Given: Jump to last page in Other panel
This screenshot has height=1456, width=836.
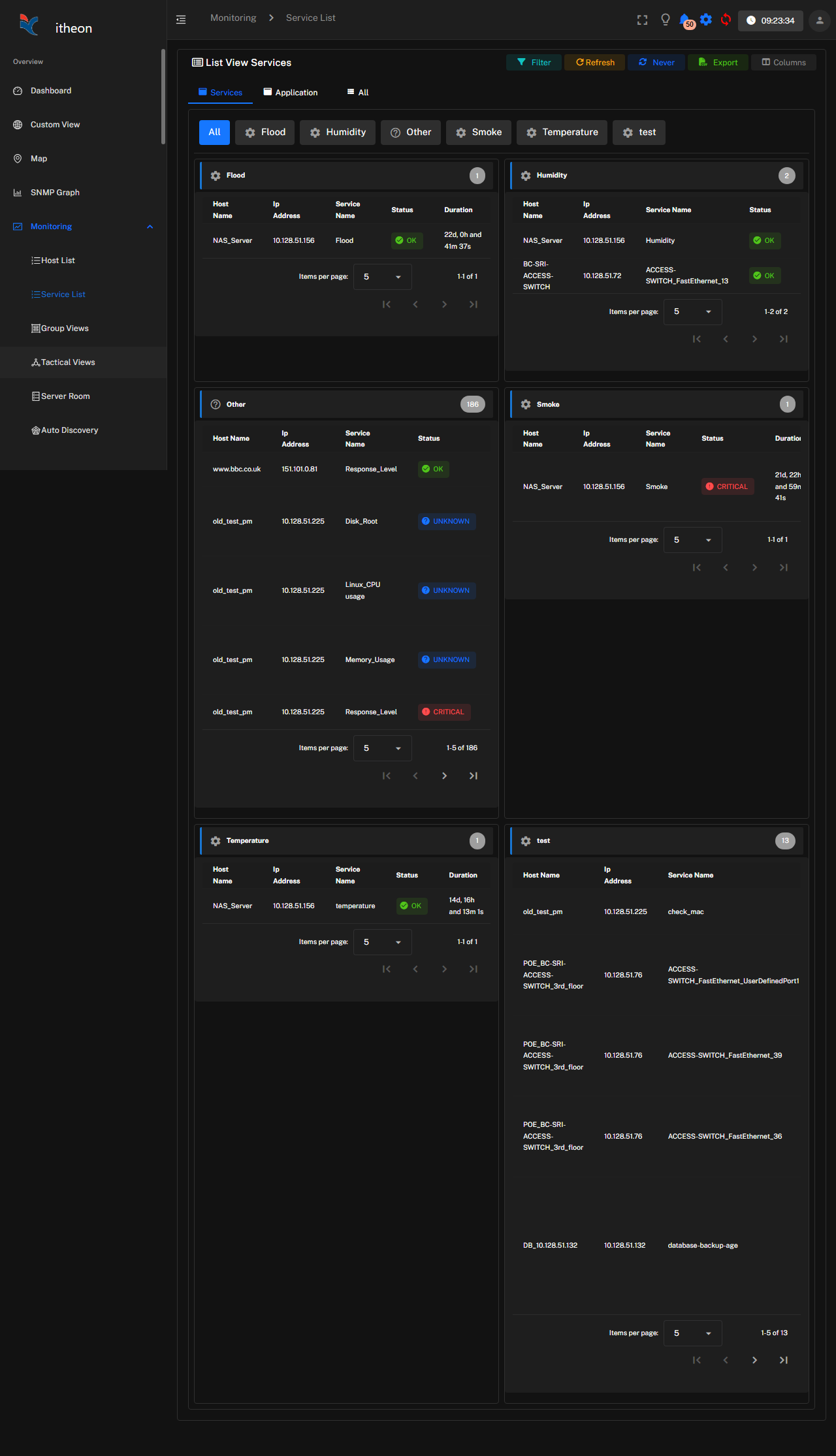Looking at the screenshot, I should point(474,776).
